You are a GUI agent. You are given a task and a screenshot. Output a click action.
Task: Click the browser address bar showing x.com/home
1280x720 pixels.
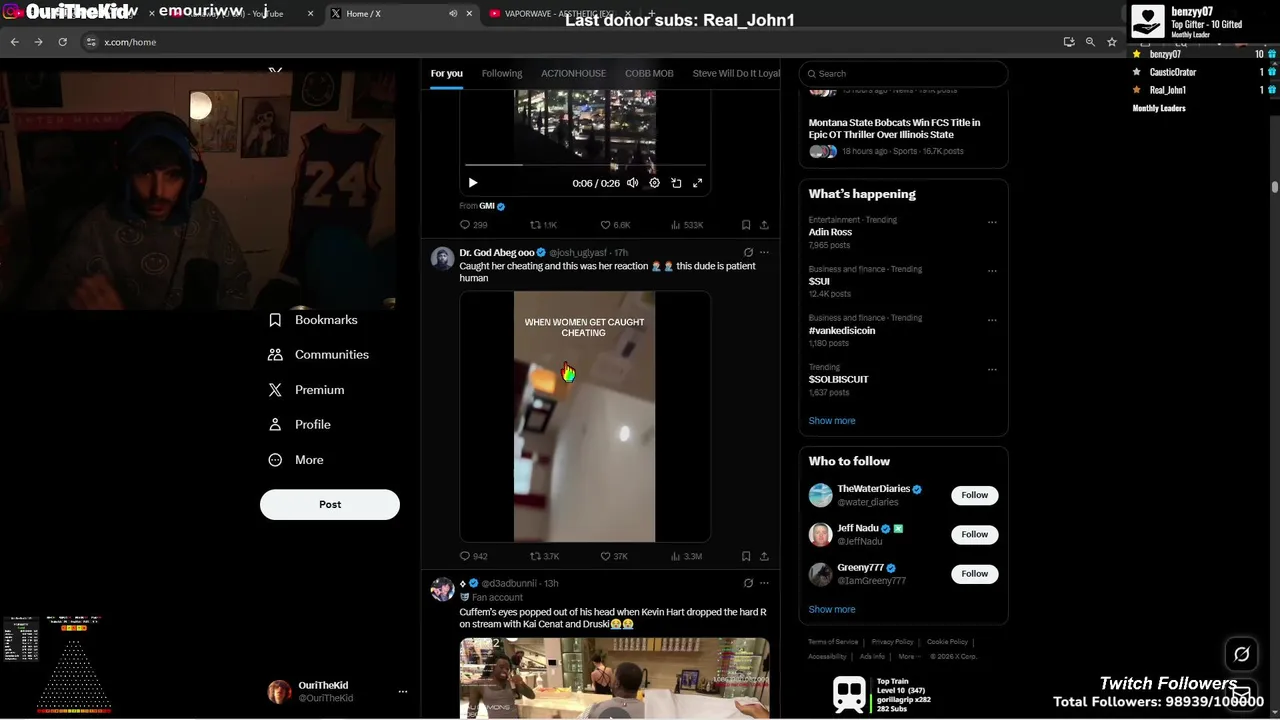pos(570,42)
